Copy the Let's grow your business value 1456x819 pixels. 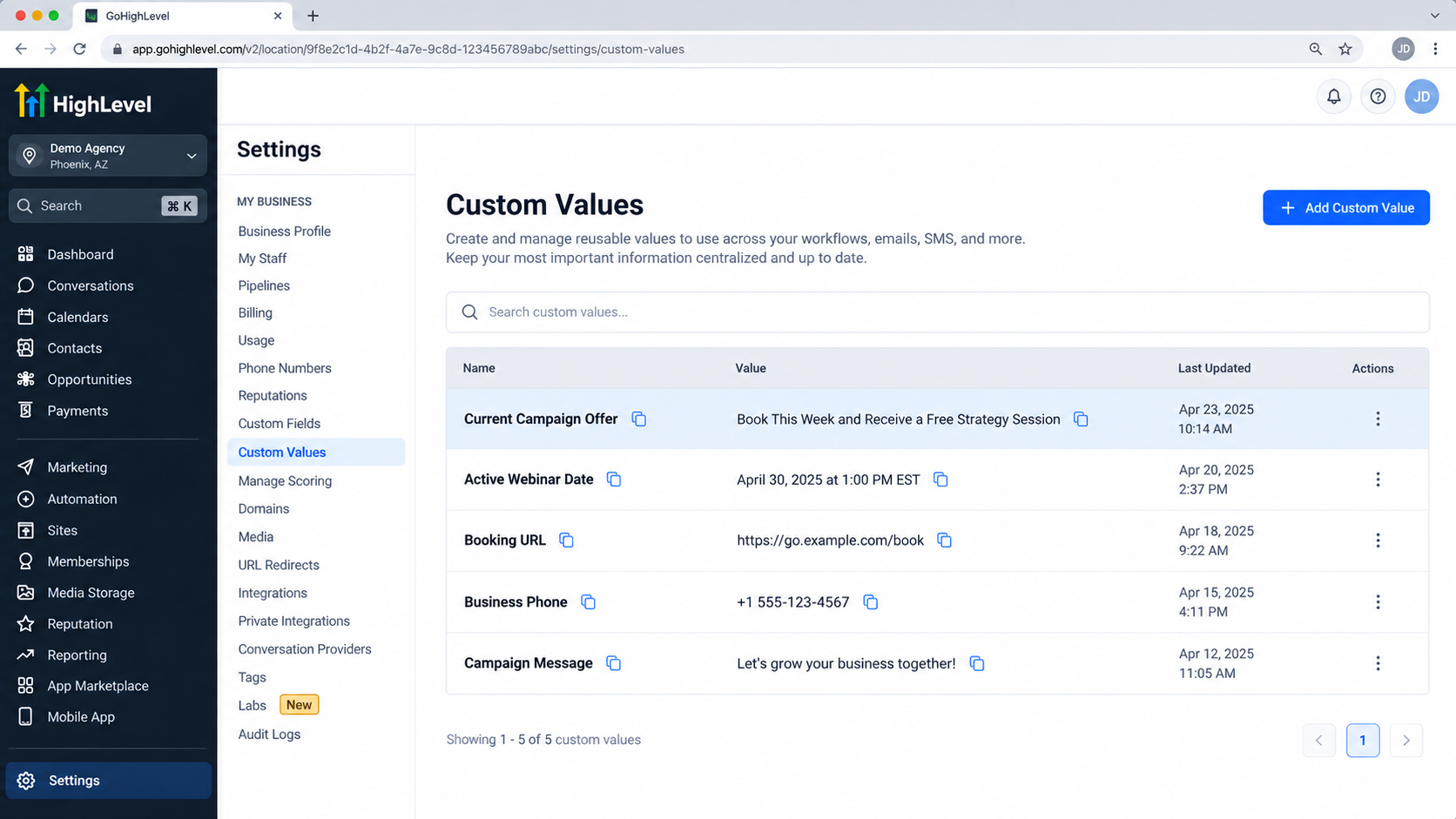tap(976, 663)
